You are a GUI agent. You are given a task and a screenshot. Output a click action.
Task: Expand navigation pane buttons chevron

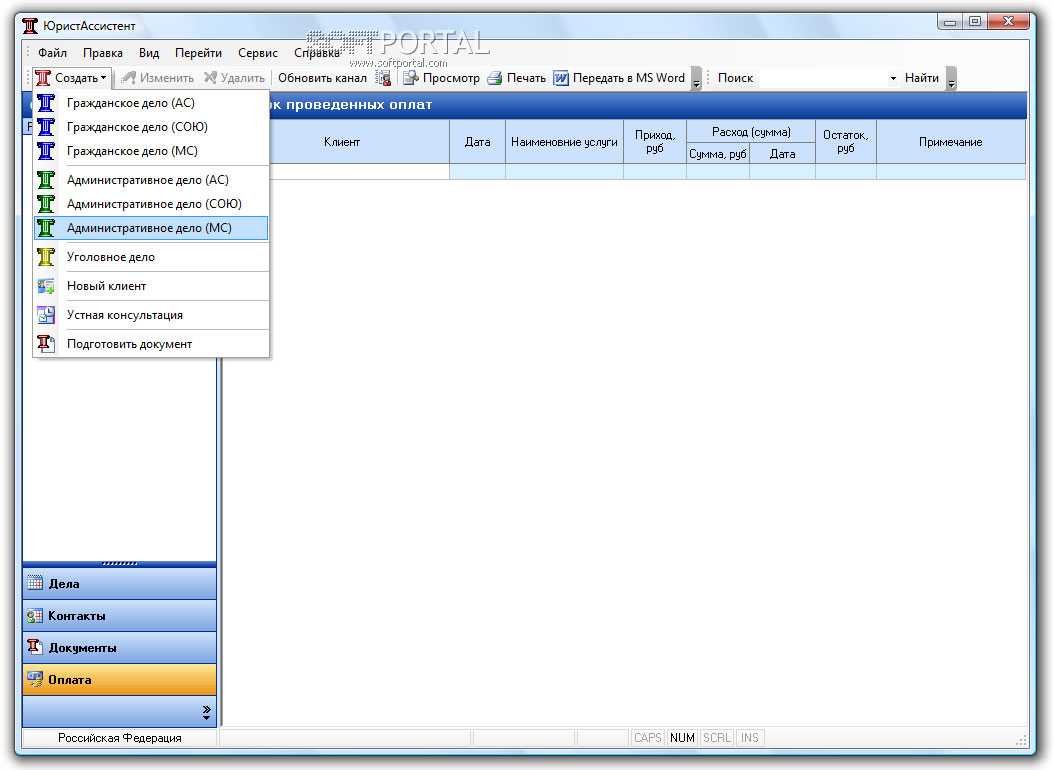[x=206, y=713]
